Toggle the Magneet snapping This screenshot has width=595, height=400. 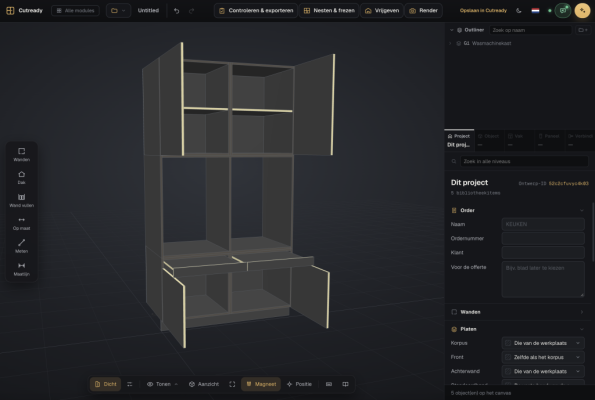click(x=261, y=384)
